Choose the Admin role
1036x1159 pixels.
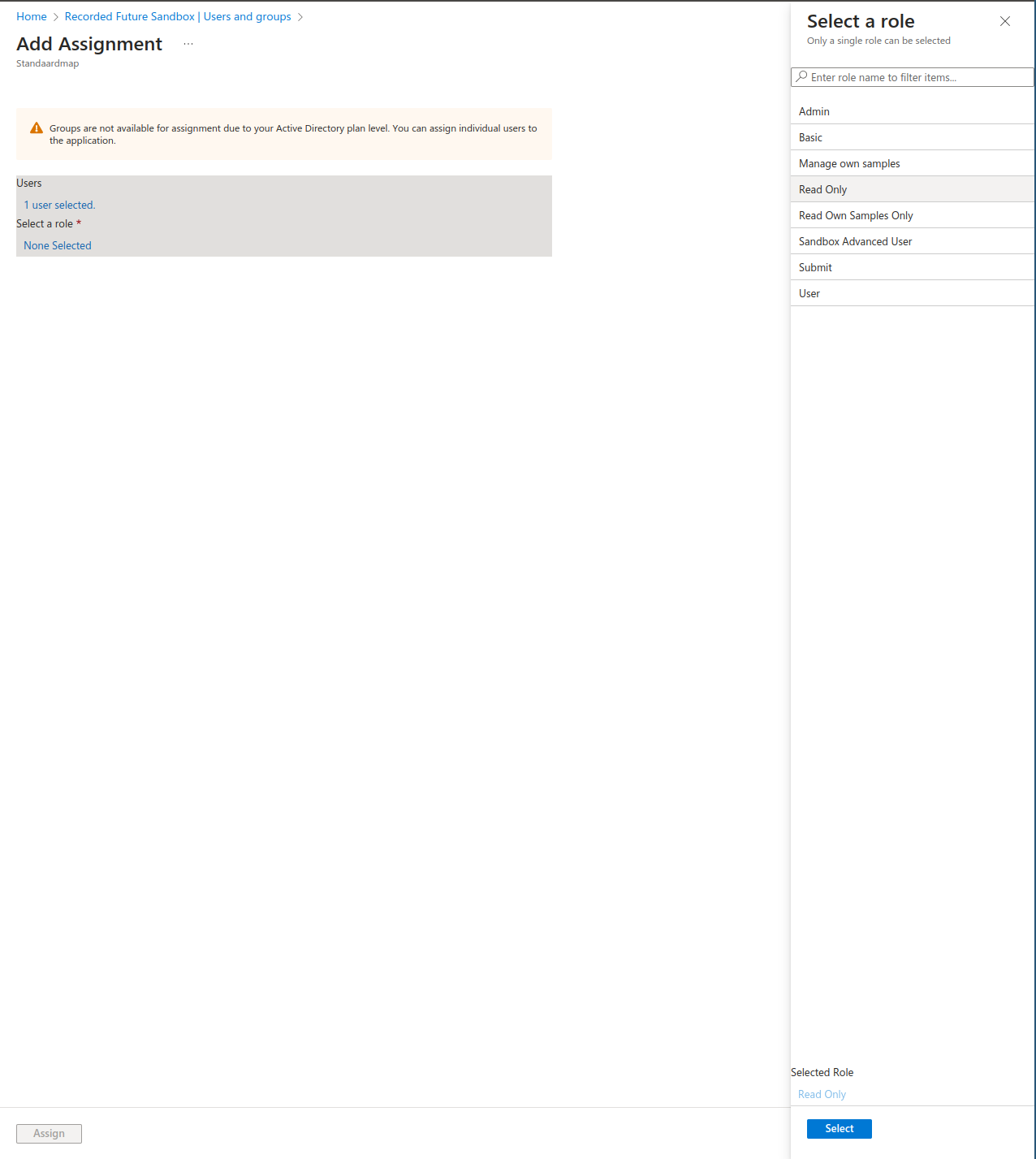tap(814, 111)
